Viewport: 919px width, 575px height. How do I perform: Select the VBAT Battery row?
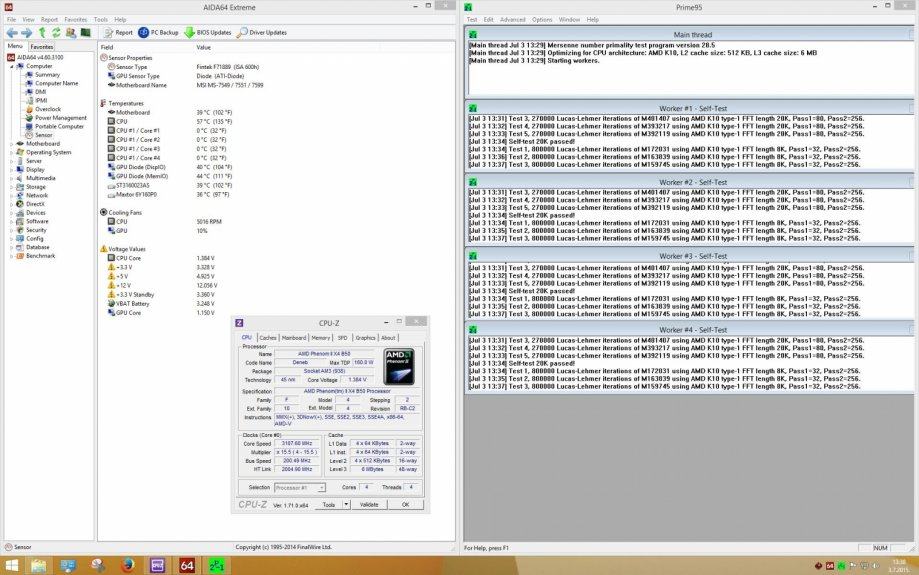[275, 304]
